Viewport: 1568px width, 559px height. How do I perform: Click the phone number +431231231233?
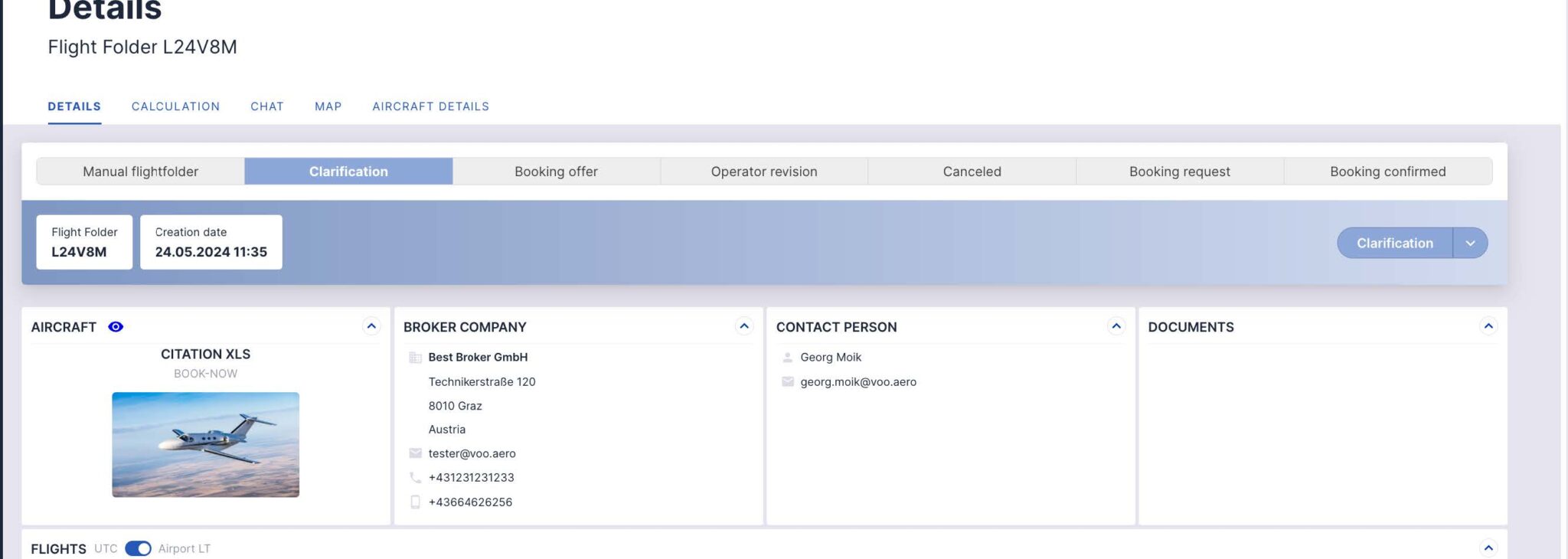pyautogui.click(x=472, y=477)
